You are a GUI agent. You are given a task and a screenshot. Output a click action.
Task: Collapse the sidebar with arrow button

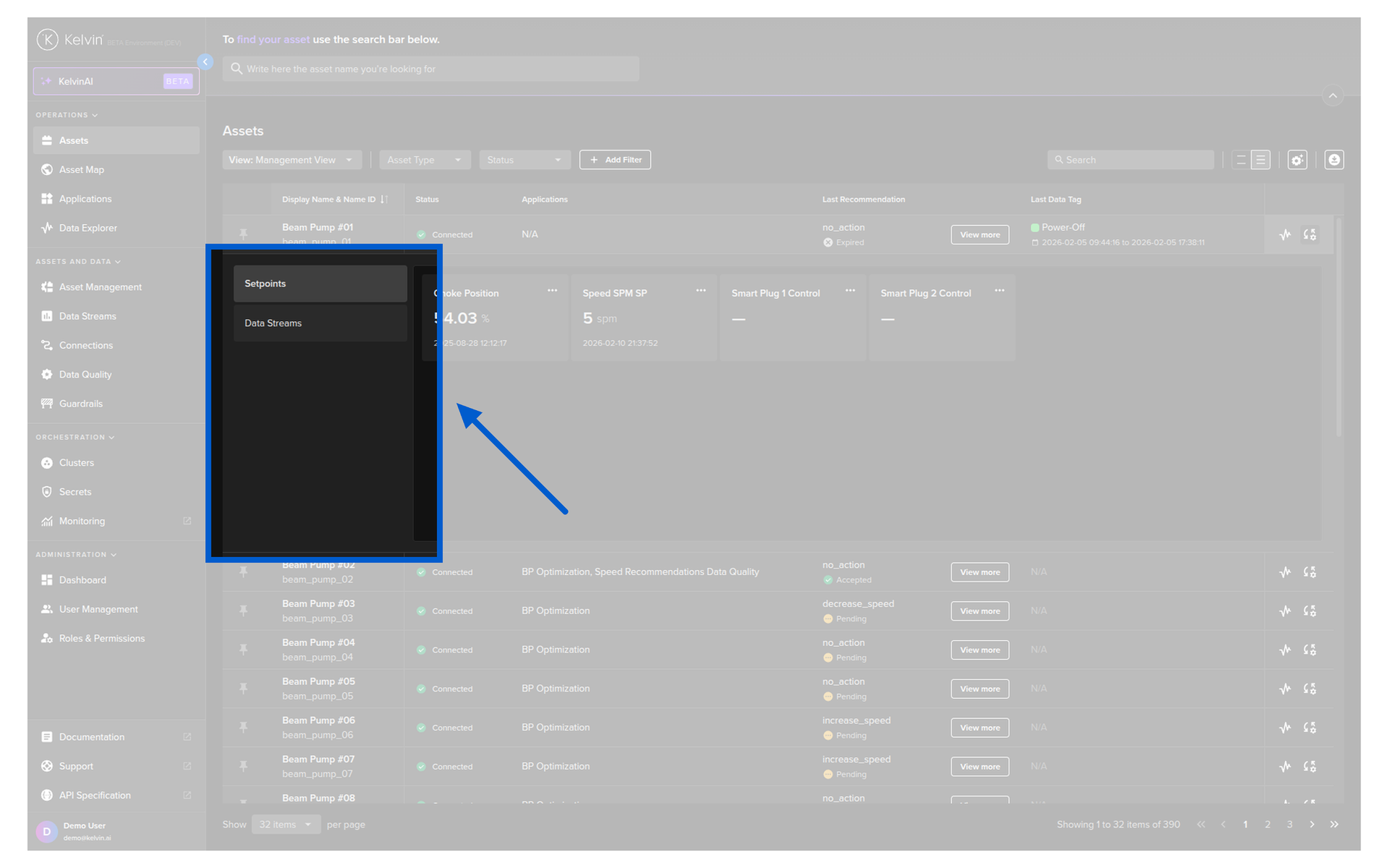point(205,62)
